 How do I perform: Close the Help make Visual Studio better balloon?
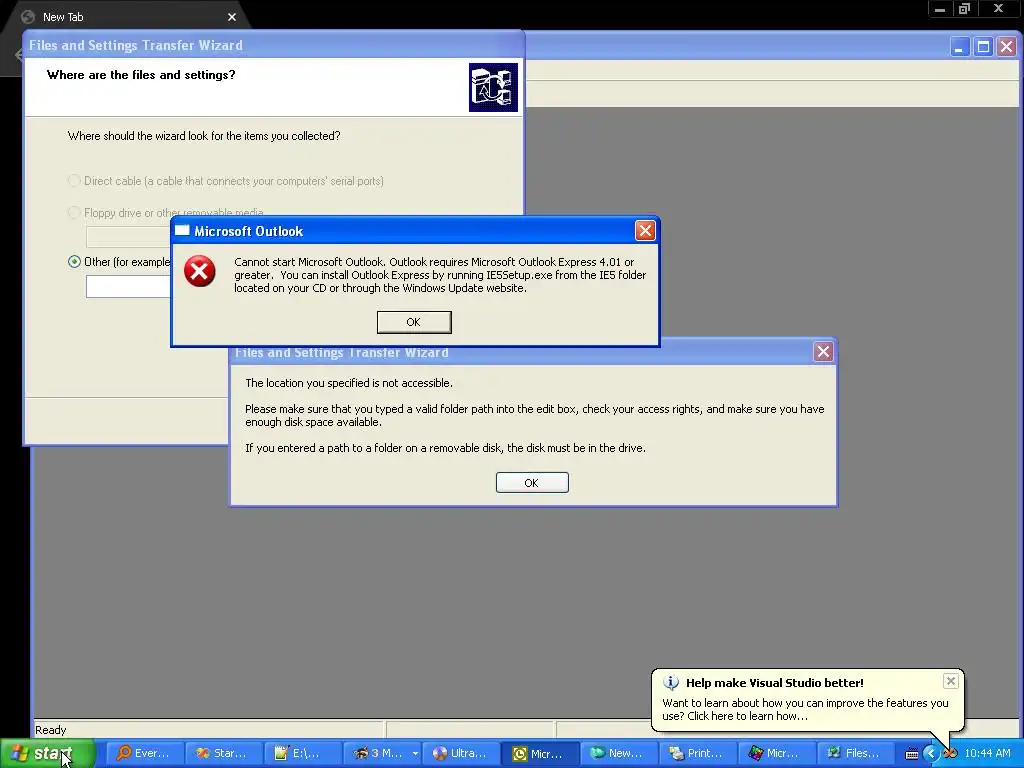pos(951,681)
